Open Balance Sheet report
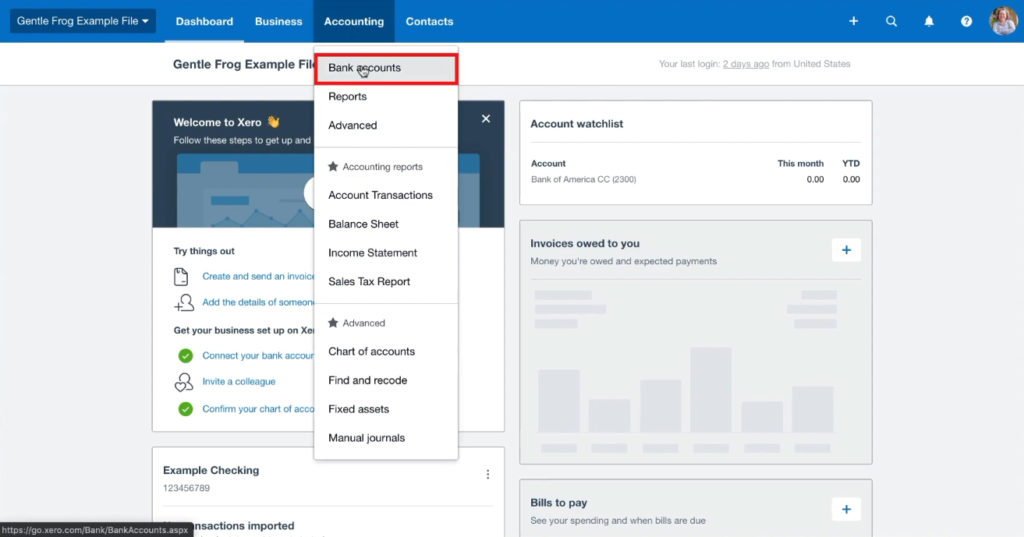The height and width of the screenshot is (537, 1024). click(x=386, y=223)
